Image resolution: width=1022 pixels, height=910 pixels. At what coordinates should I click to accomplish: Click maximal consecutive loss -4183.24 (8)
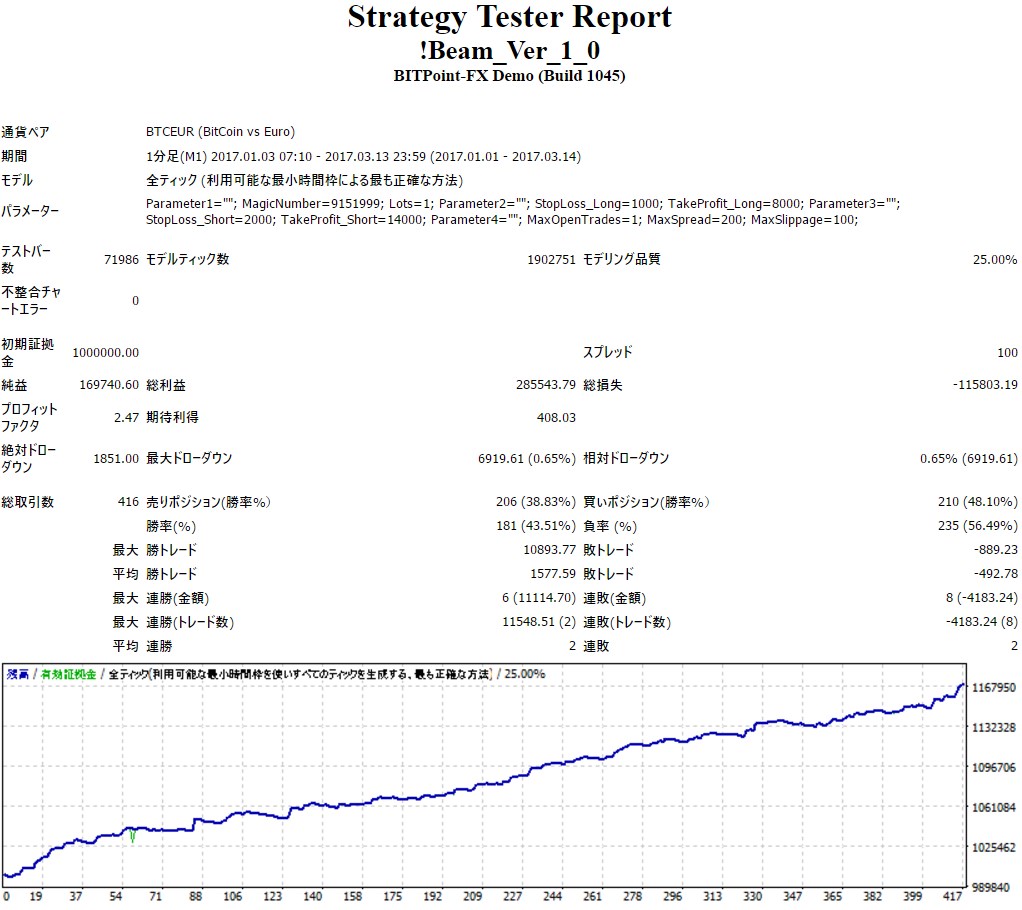point(982,622)
